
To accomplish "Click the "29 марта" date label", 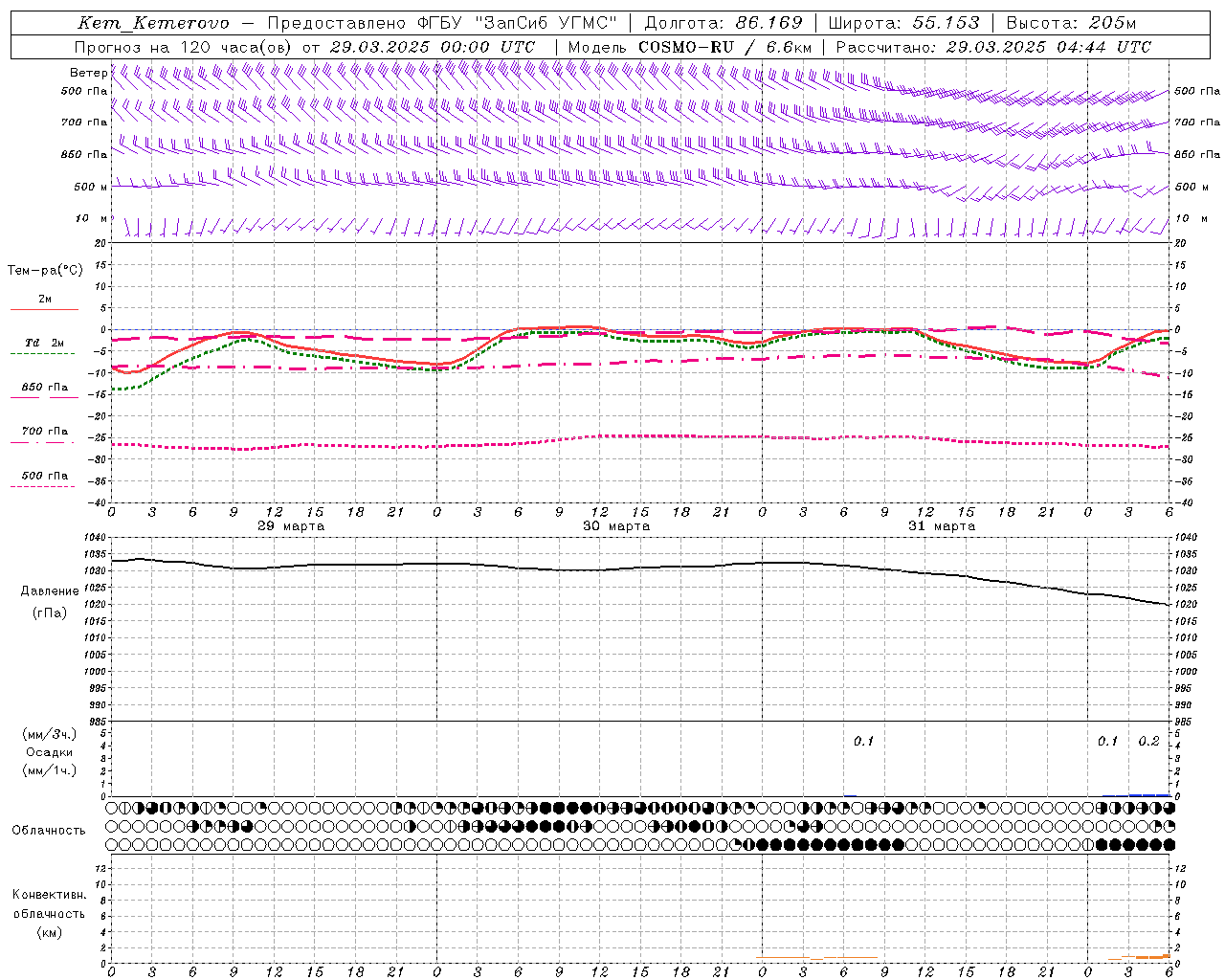I will click(291, 526).
